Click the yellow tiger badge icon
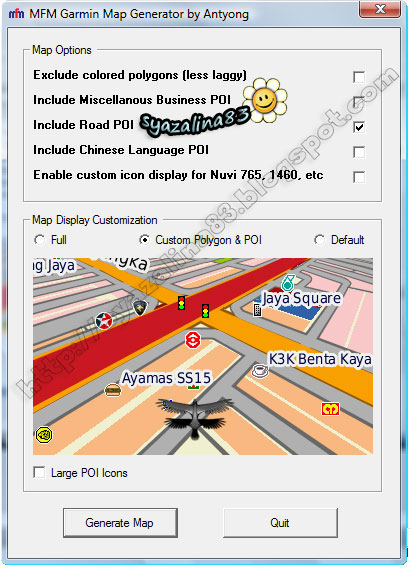Viewport: 411px width, 569px height. [44, 434]
